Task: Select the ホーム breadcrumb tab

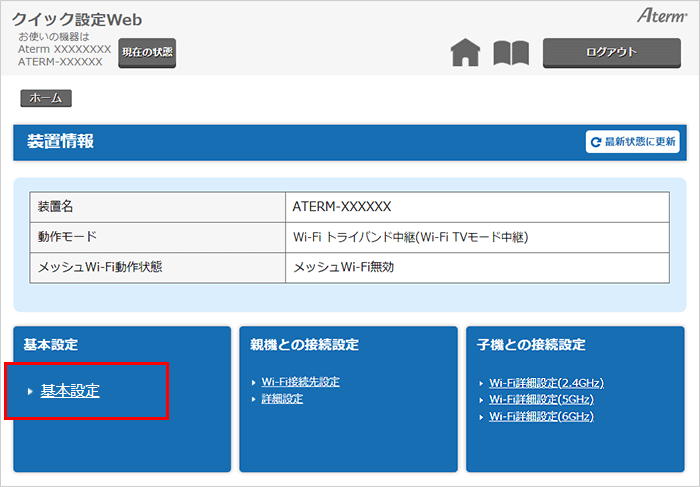Action: pos(45,98)
